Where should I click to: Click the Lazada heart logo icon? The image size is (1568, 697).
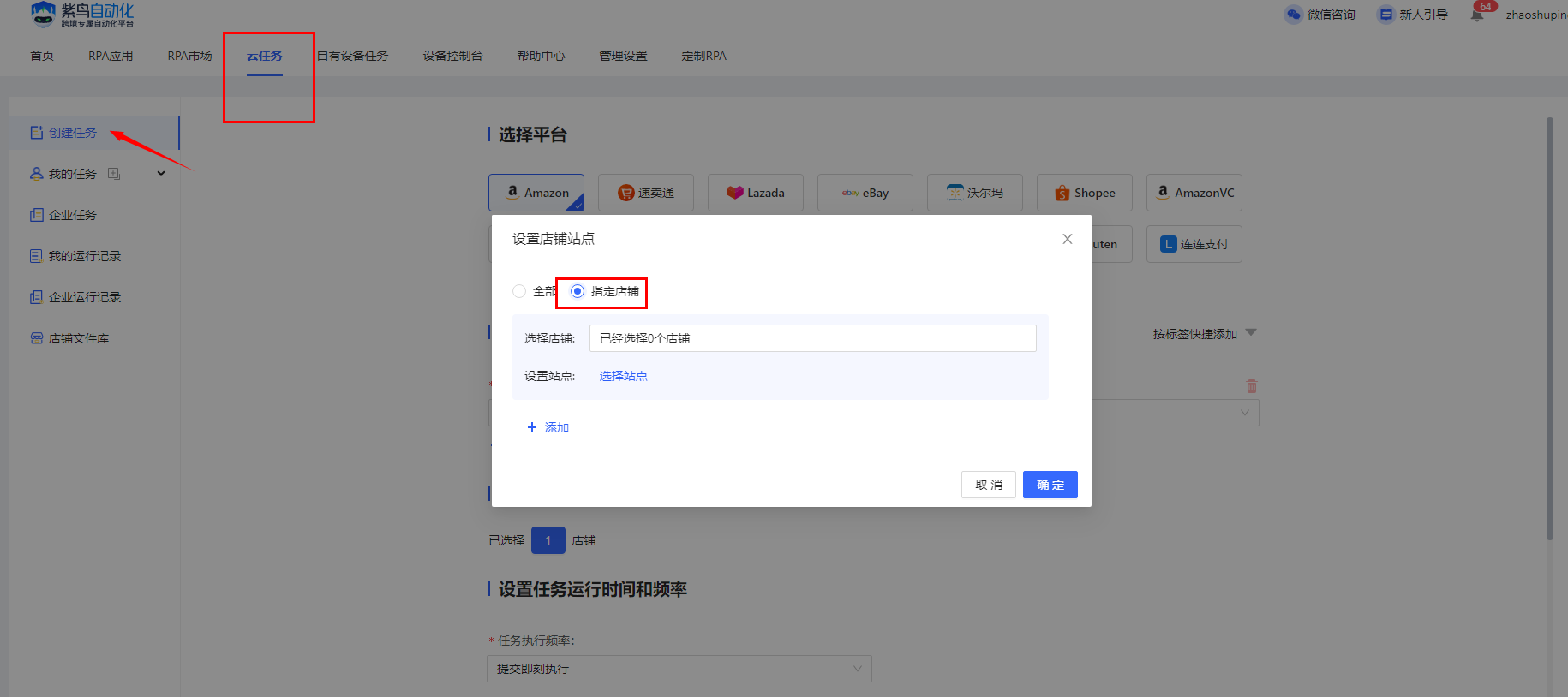[x=734, y=193]
